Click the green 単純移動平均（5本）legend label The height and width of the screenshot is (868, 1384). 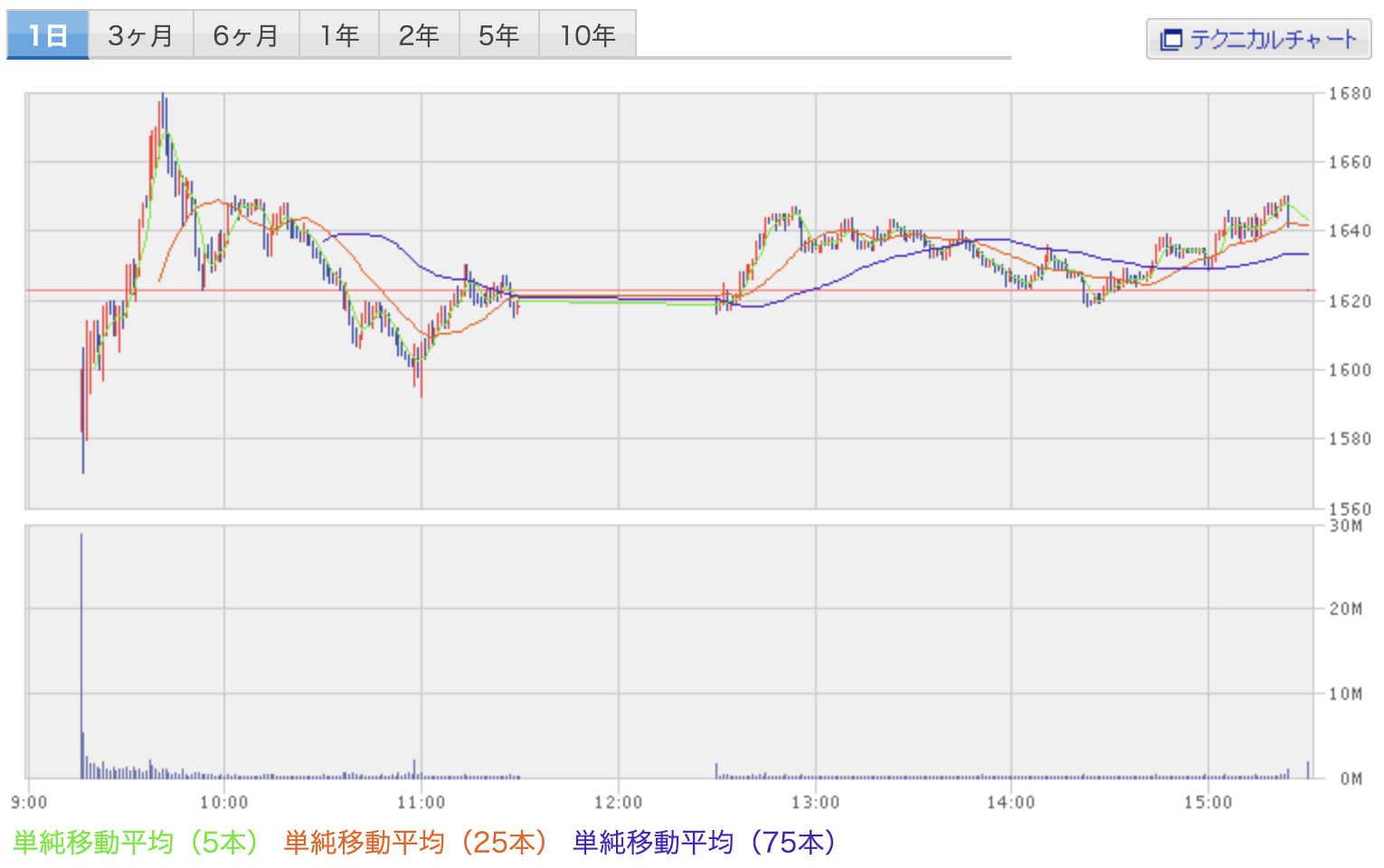136,843
